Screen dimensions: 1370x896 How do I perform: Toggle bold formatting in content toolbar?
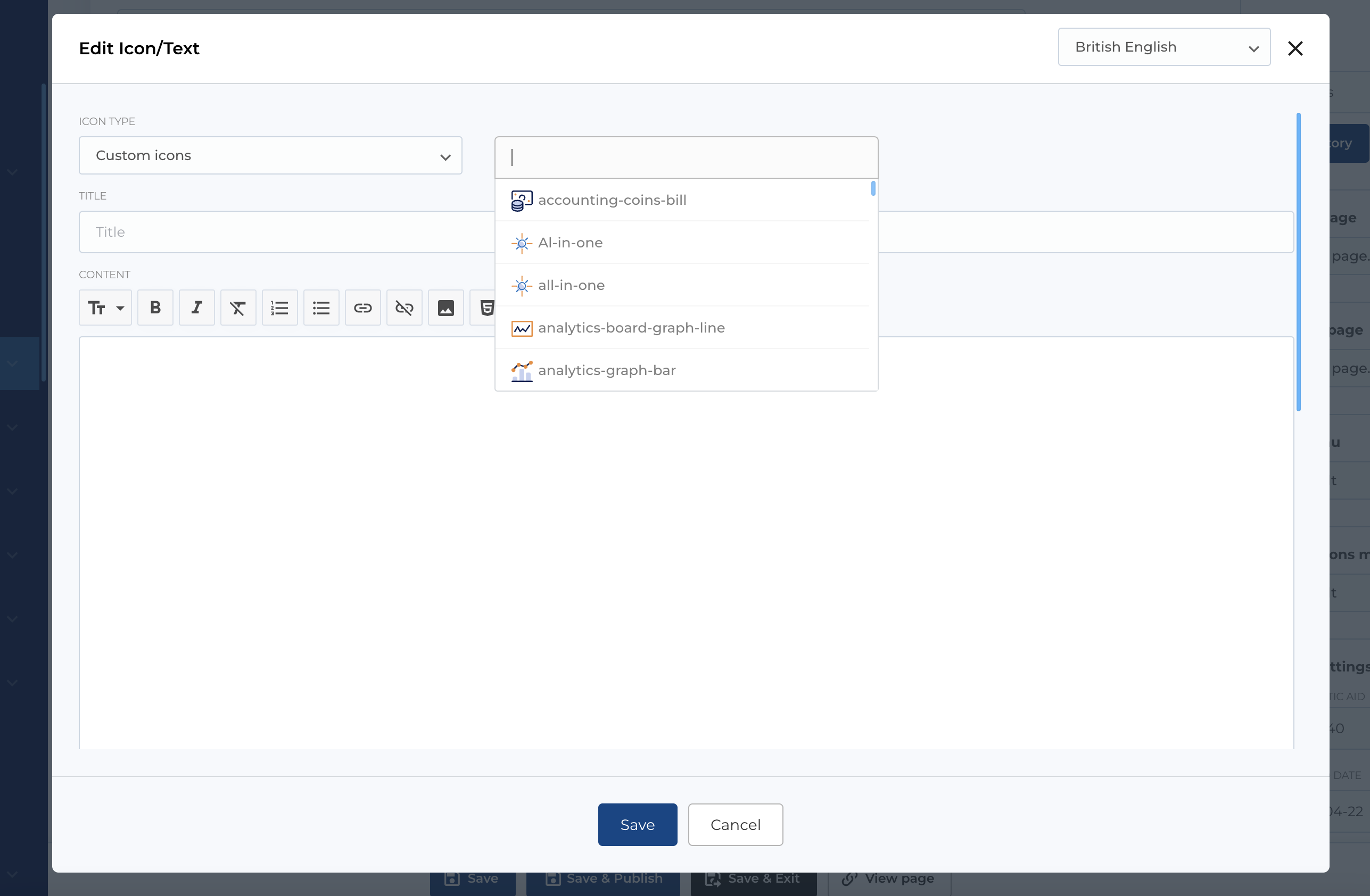155,308
